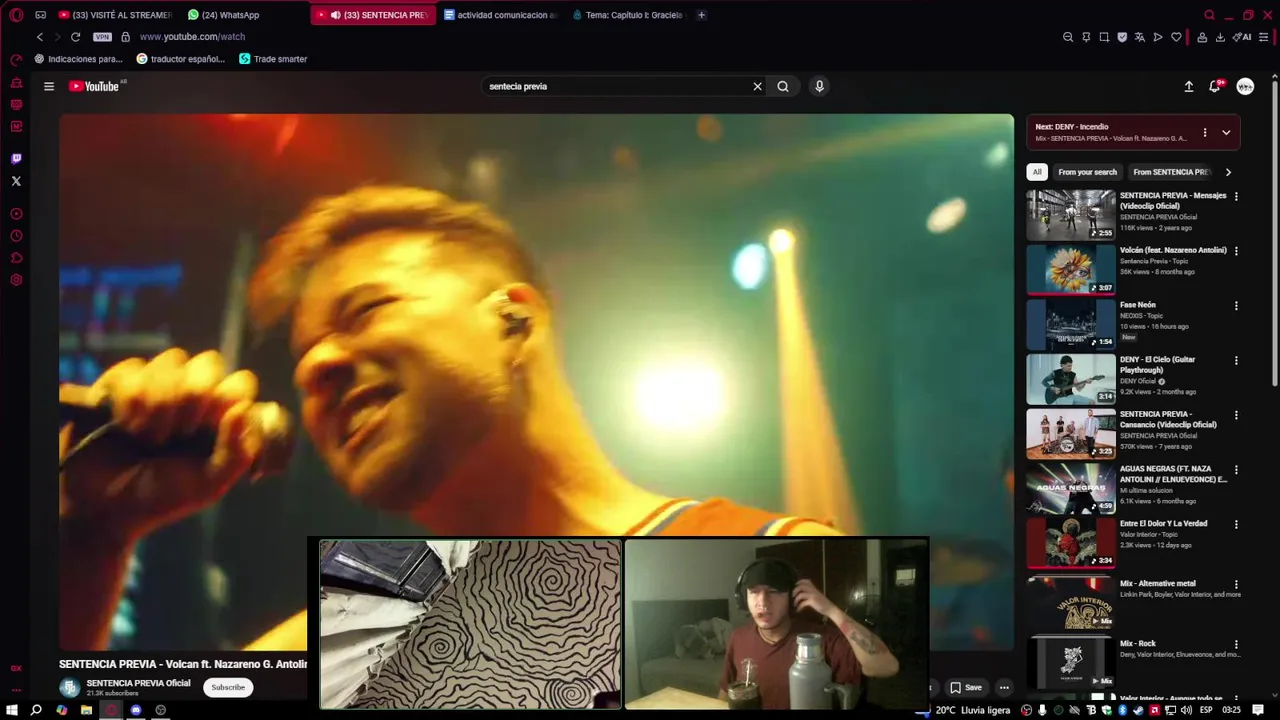Screen dimensions: 1280x720
Task: Reload the current page
Action: 75,37
